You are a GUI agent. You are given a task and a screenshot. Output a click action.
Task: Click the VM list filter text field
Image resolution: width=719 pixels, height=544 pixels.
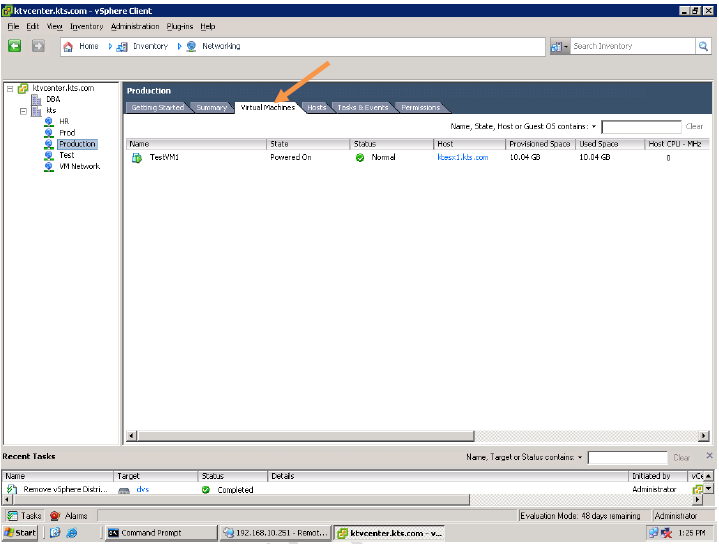(641, 127)
